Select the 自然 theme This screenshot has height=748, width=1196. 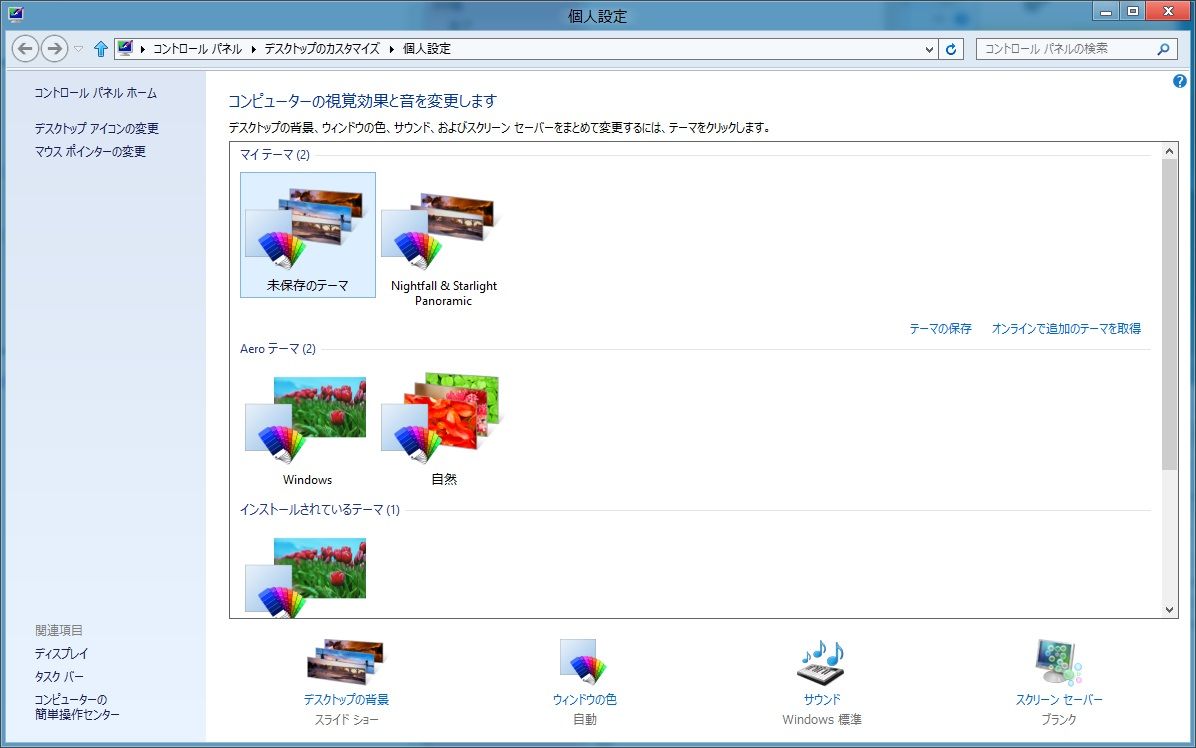[443, 429]
